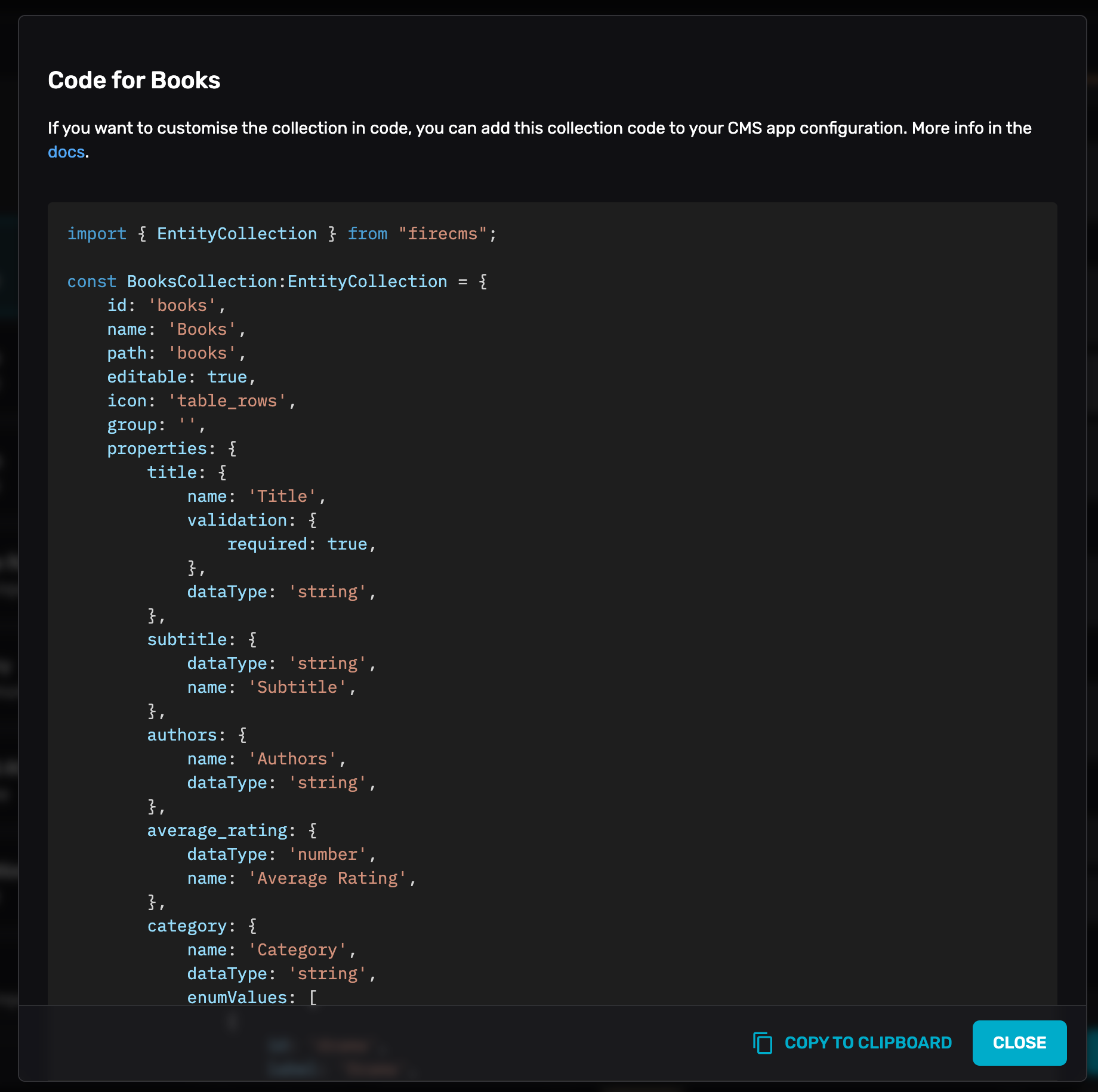
Task: Click the COPY TO CLIPBOARD button
Action: click(x=867, y=1042)
